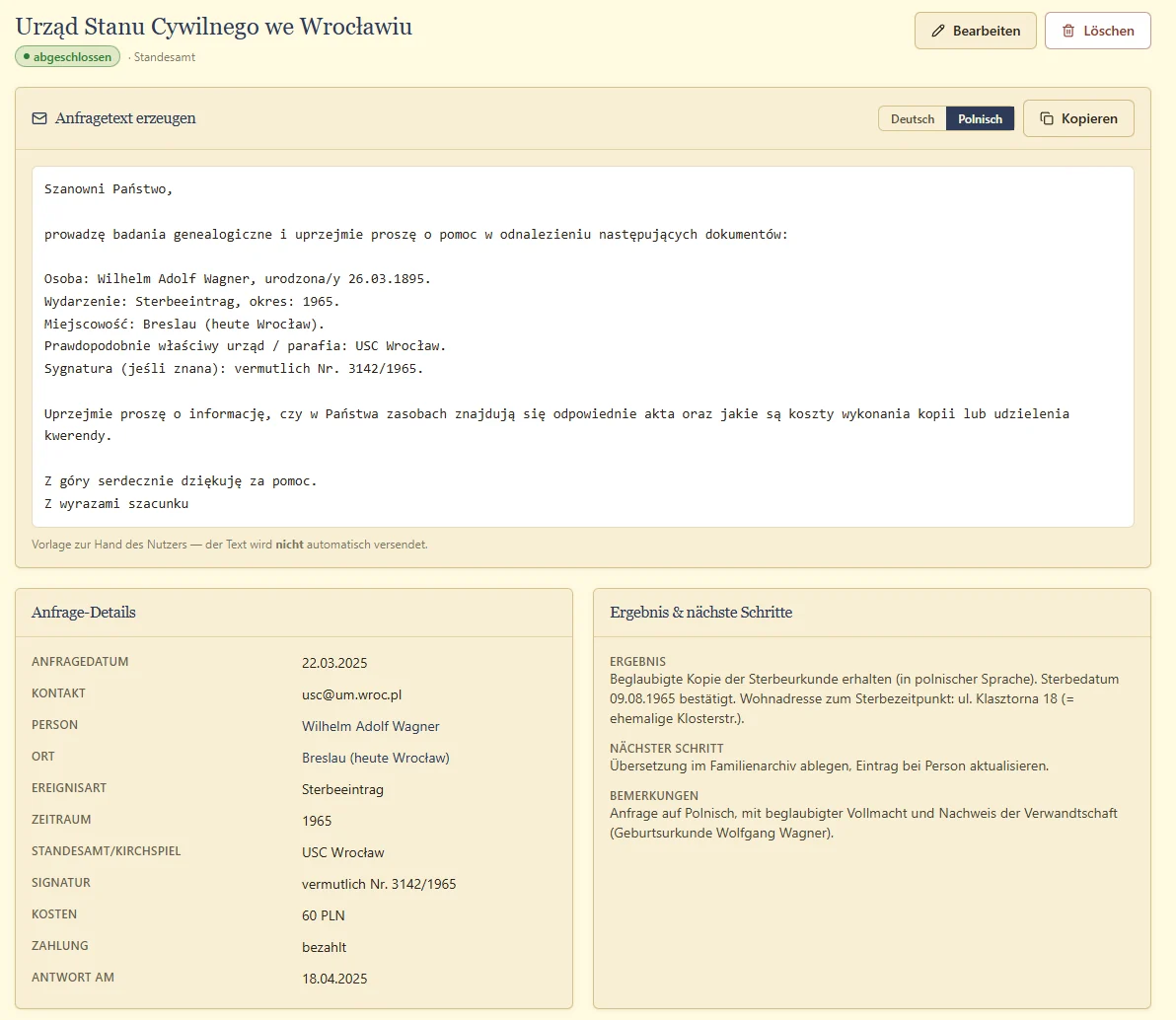Click the Standesamt type label under the title
This screenshot has height=1020, width=1176.
tap(164, 57)
